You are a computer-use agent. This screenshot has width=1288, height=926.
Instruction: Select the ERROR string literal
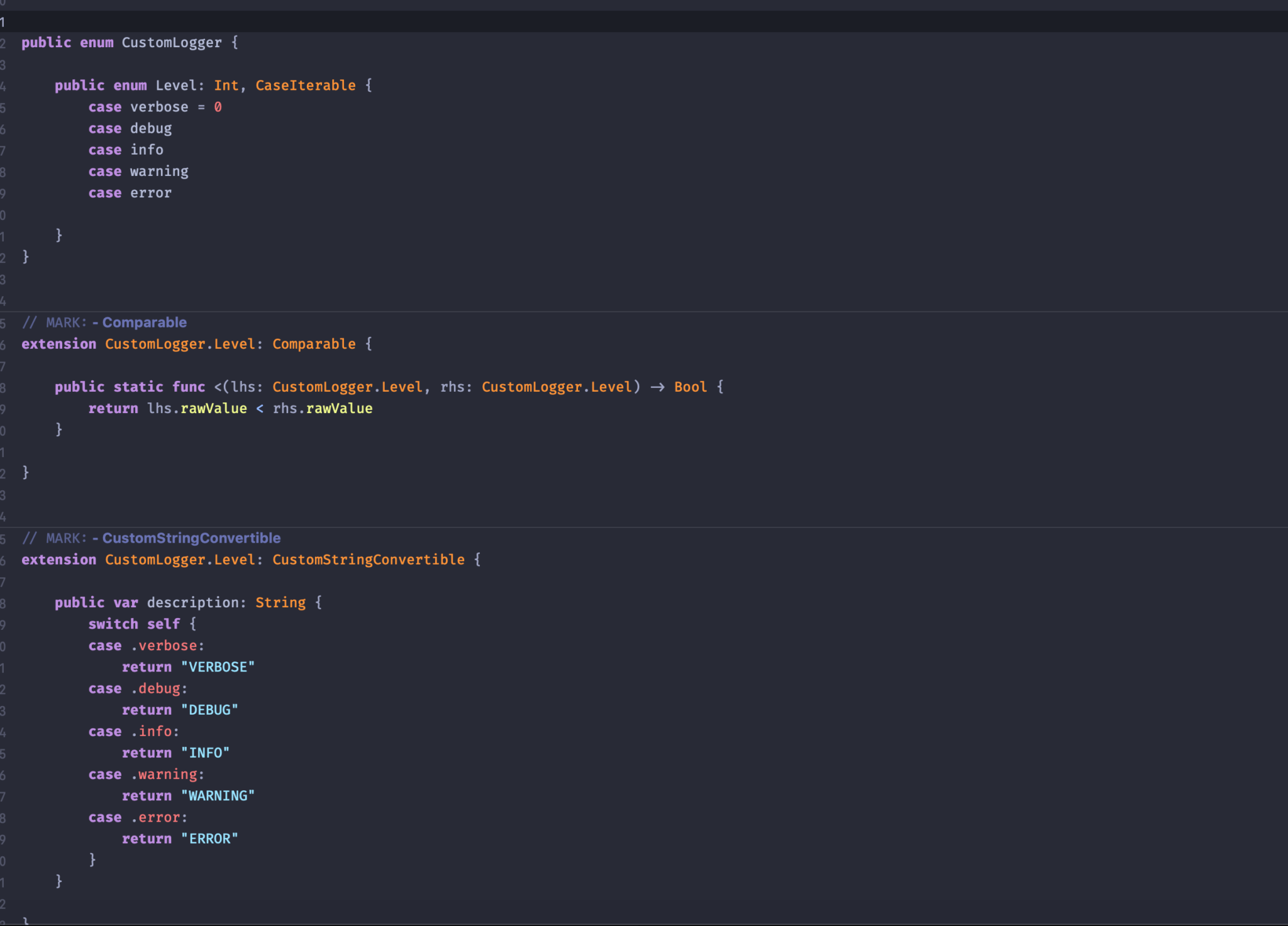pos(210,838)
